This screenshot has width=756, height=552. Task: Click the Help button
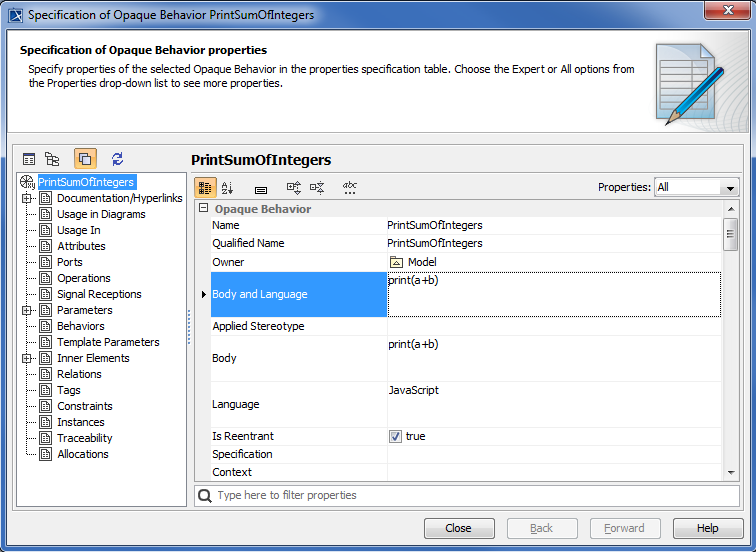pyautogui.click(x=707, y=528)
